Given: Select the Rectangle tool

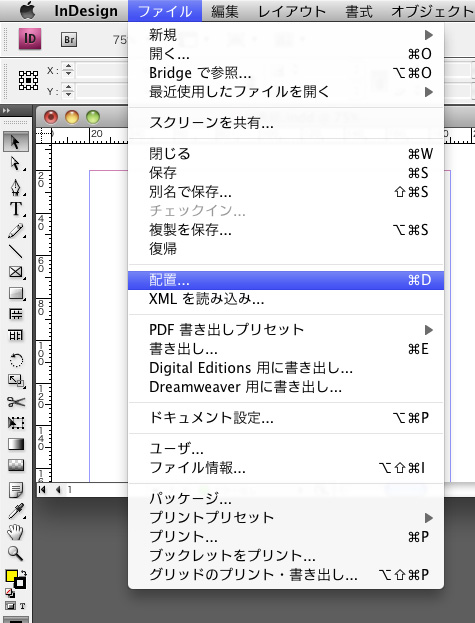Looking at the screenshot, I should (15, 293).
